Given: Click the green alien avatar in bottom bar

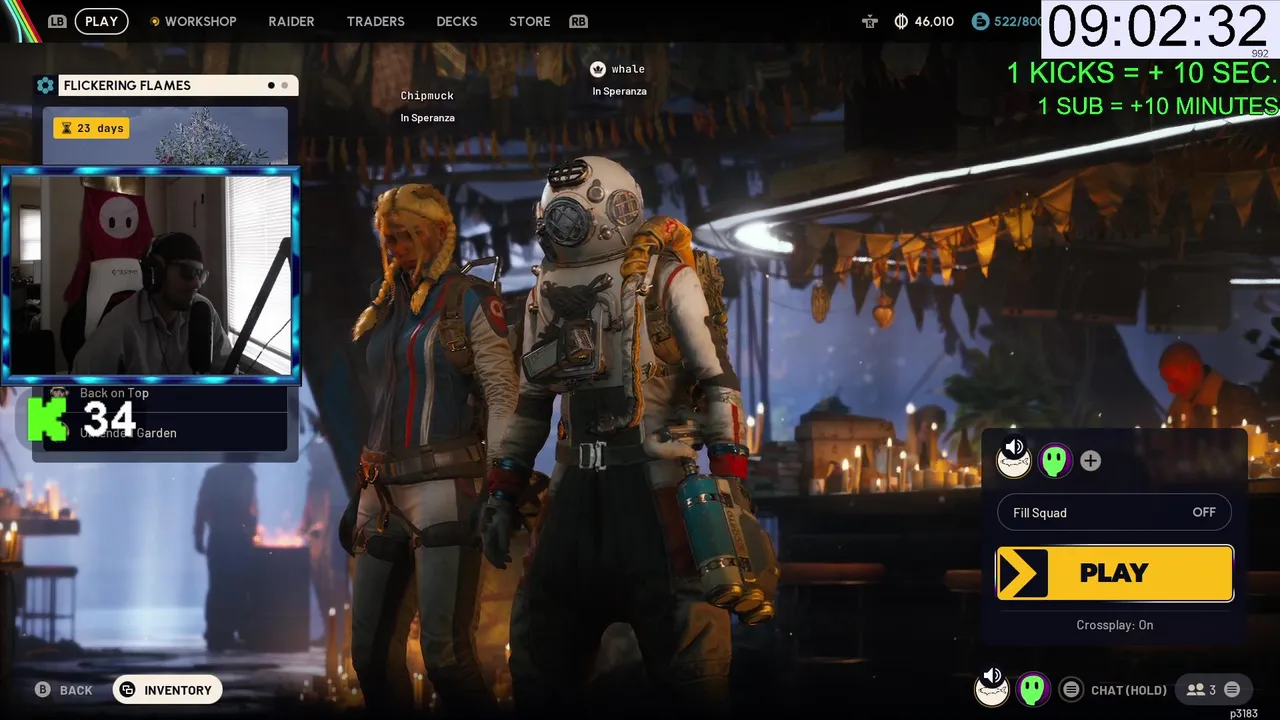Looking at the screenshot, I should click(x=1033, y=689).
